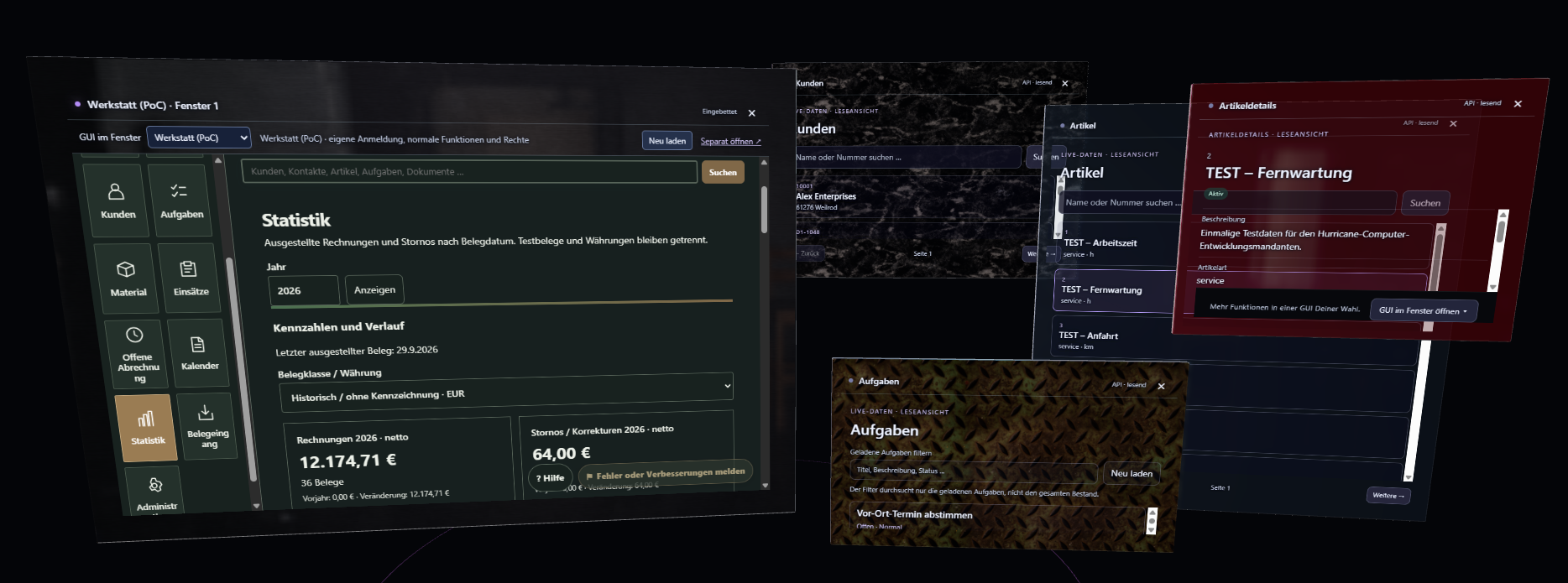Close the Kunden window
This screenshot has width=1568, height=583.
pyautogui.click(x=1065, y=84)
